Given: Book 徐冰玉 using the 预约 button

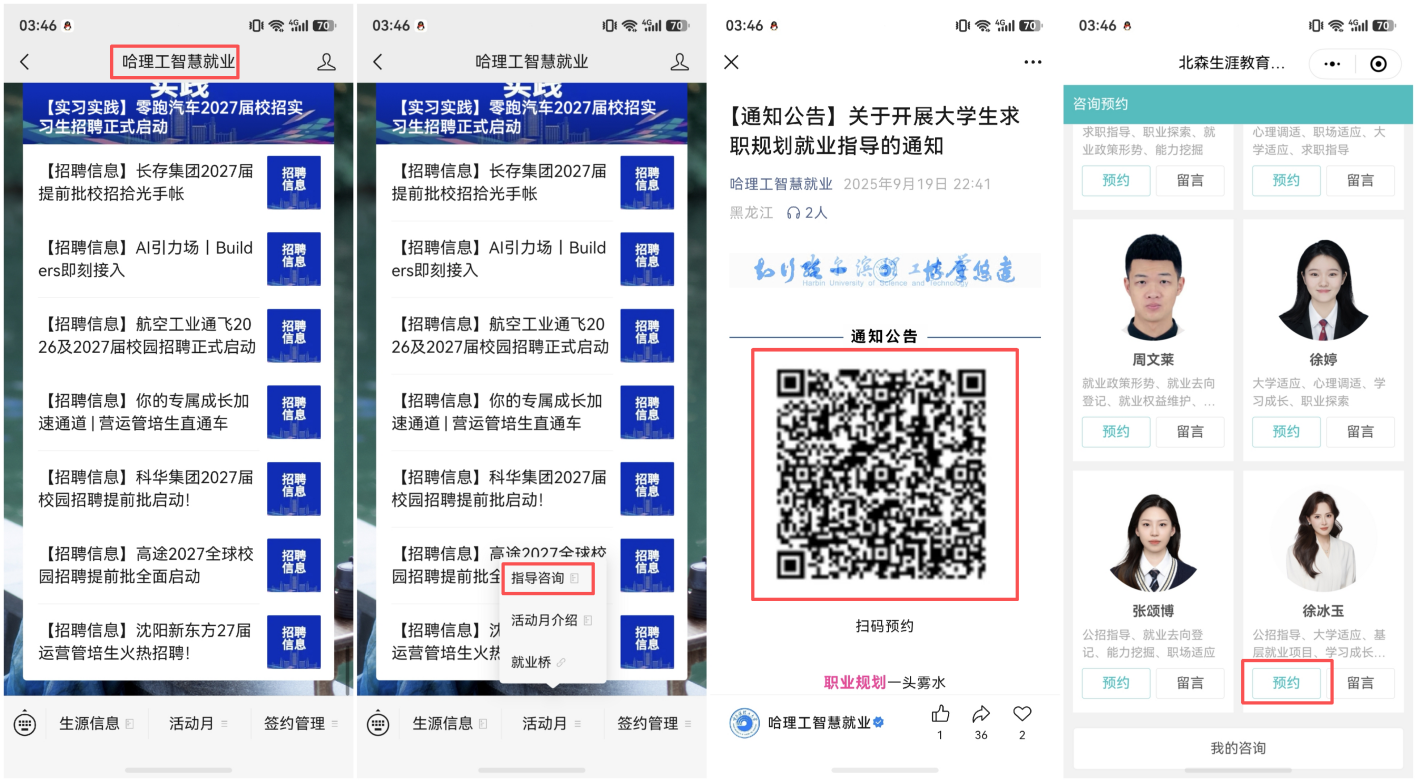Looking at the screenshot, I should [x=1286, y=683].
